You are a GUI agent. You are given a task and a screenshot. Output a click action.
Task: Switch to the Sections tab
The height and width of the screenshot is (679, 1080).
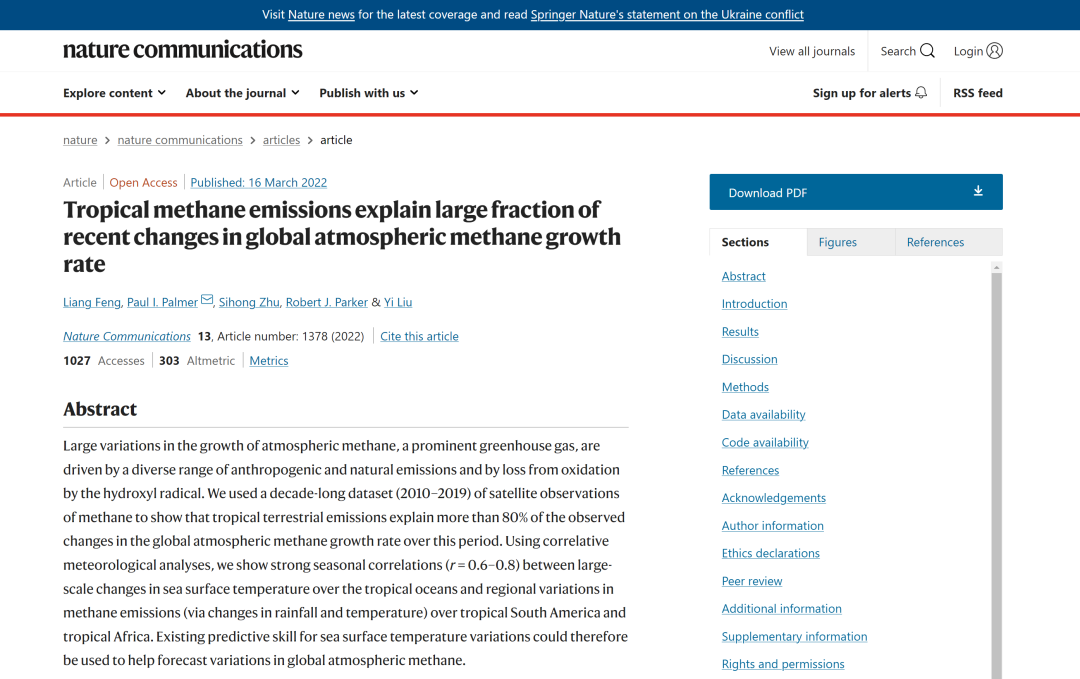click(x=758, y=242)
